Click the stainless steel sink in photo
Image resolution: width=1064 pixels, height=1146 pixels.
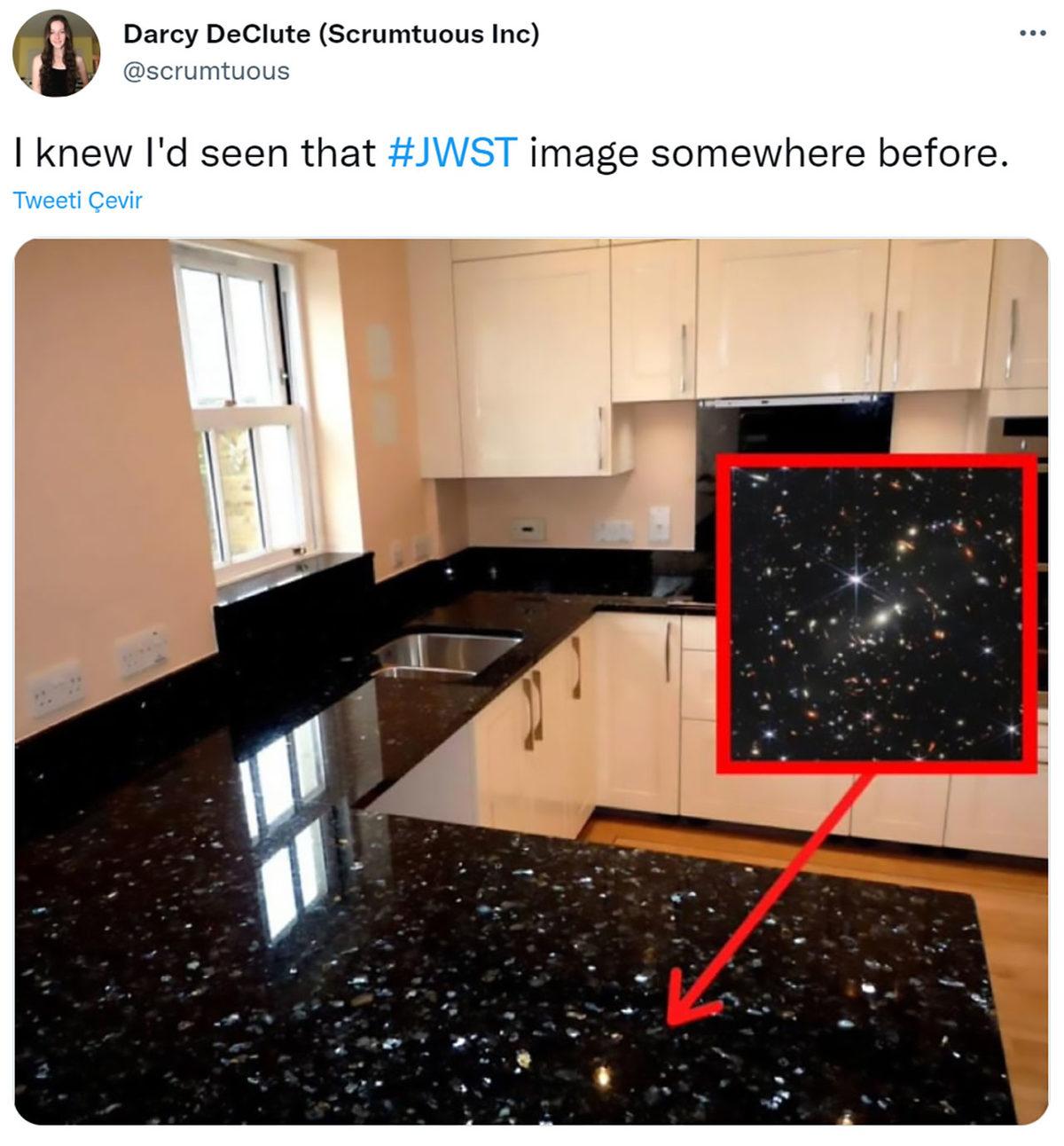(x=446, y=654)
